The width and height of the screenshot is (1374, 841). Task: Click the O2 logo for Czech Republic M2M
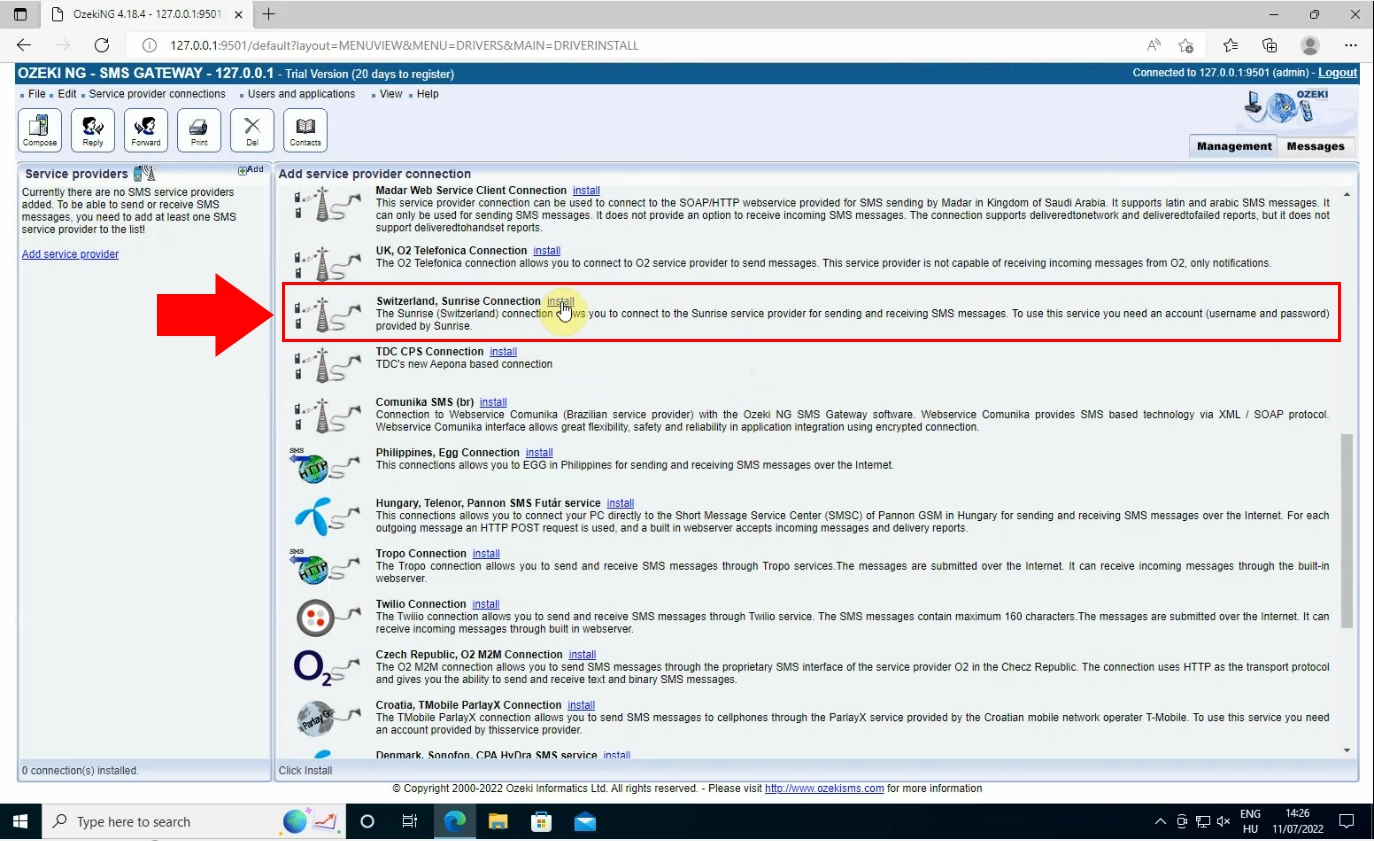(327, 667)
